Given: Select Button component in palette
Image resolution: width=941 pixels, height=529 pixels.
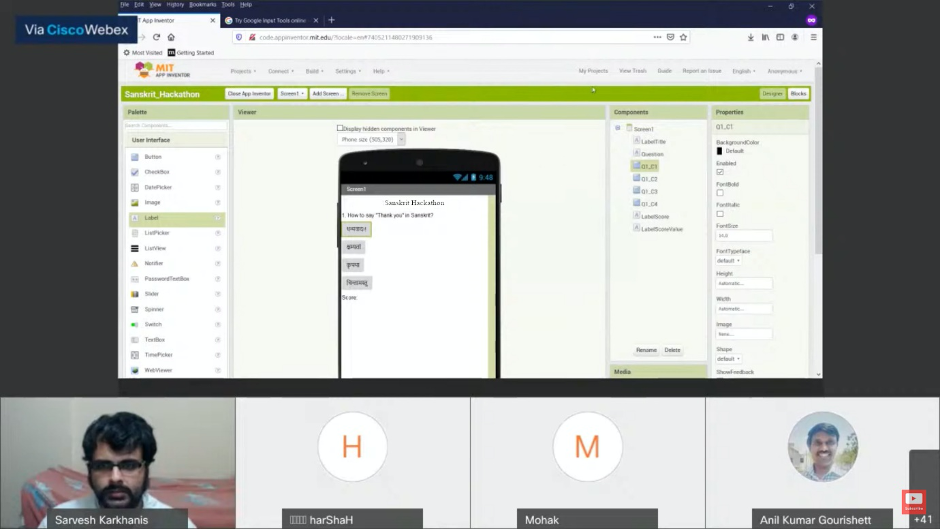Looking at the screenshot, I should [x=152, y=157].
